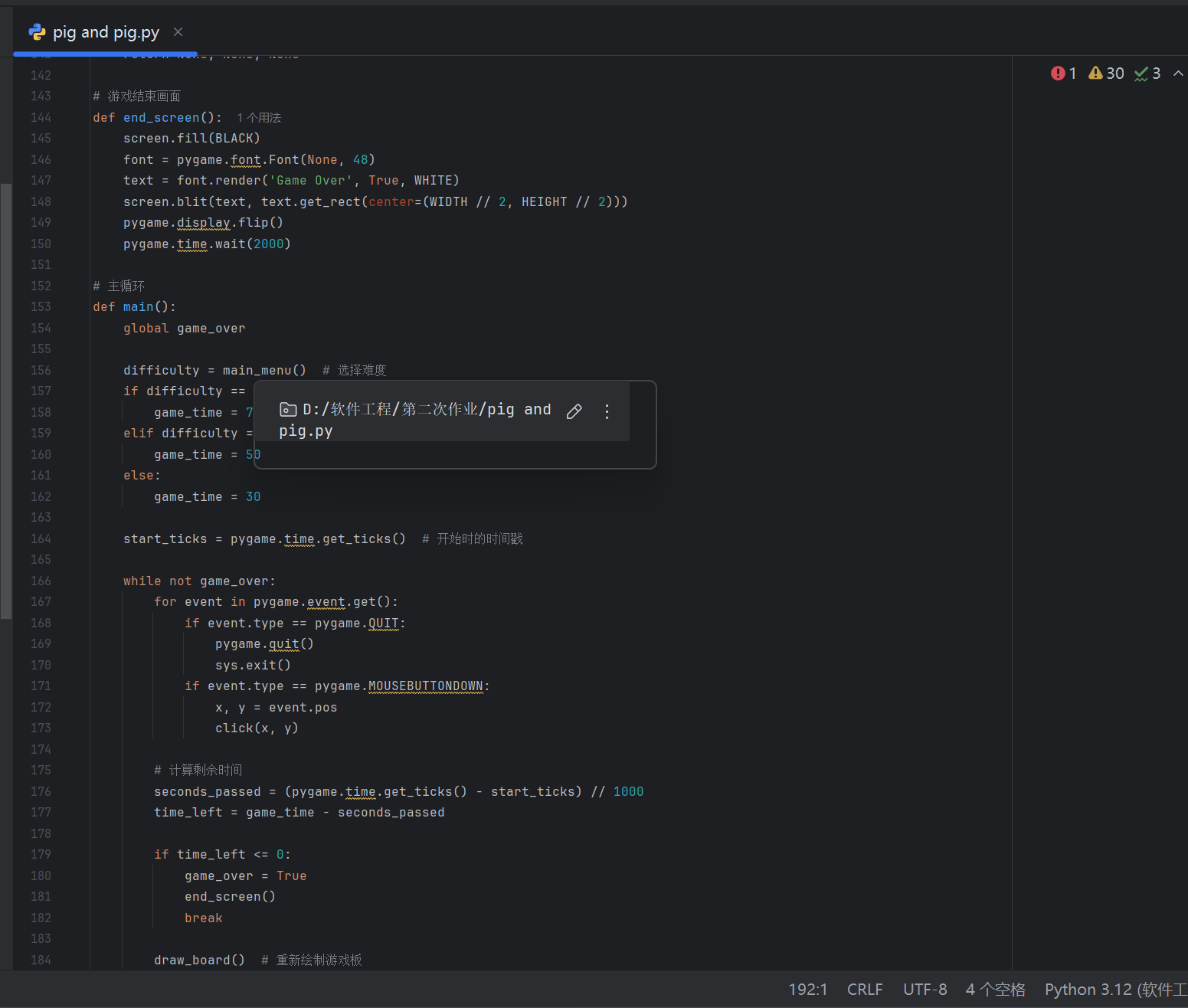
Task: Click on 'click(x, y)' call
Action: click(257, 728)
